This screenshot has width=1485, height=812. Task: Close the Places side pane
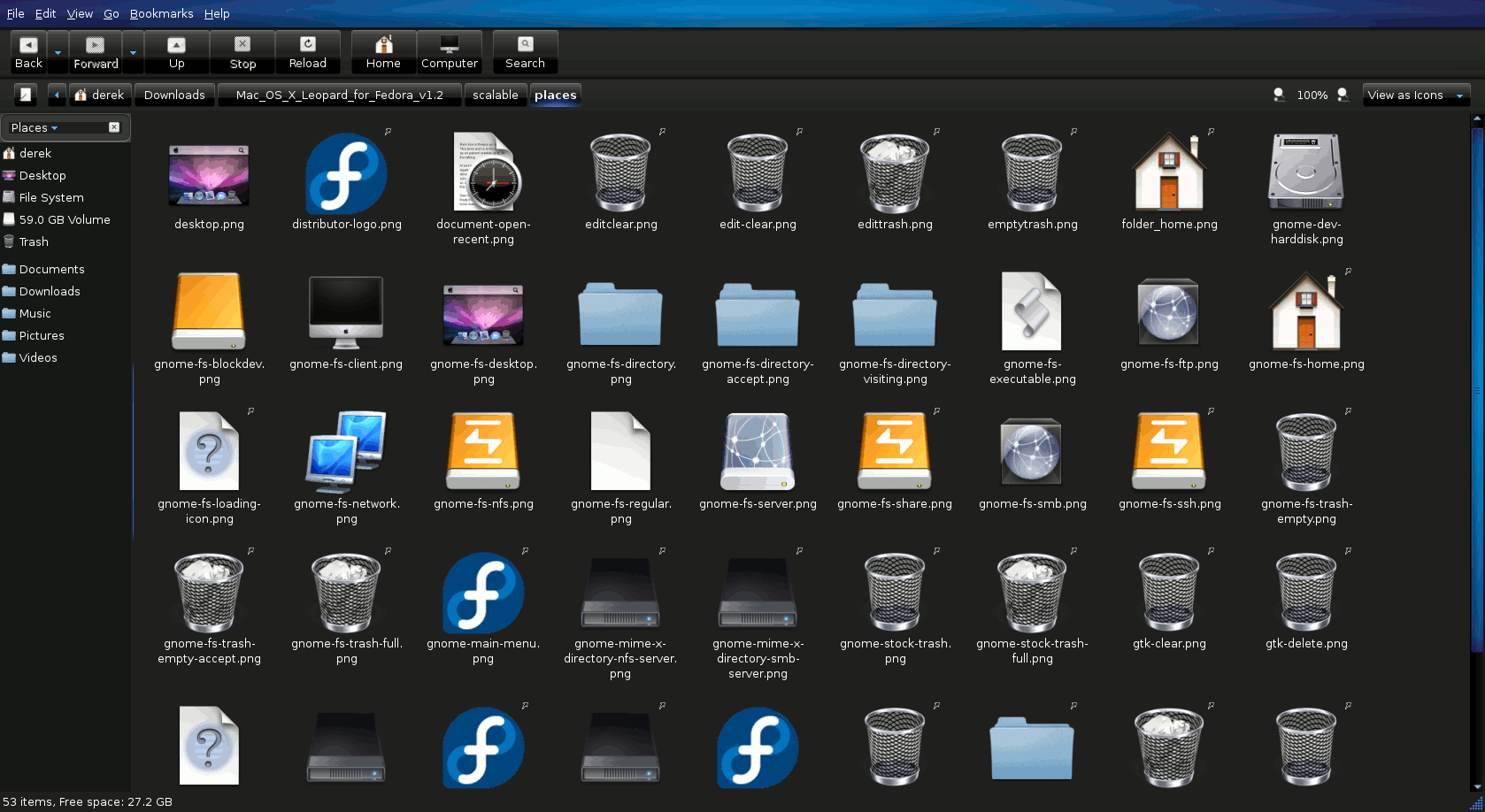(114, 127)
